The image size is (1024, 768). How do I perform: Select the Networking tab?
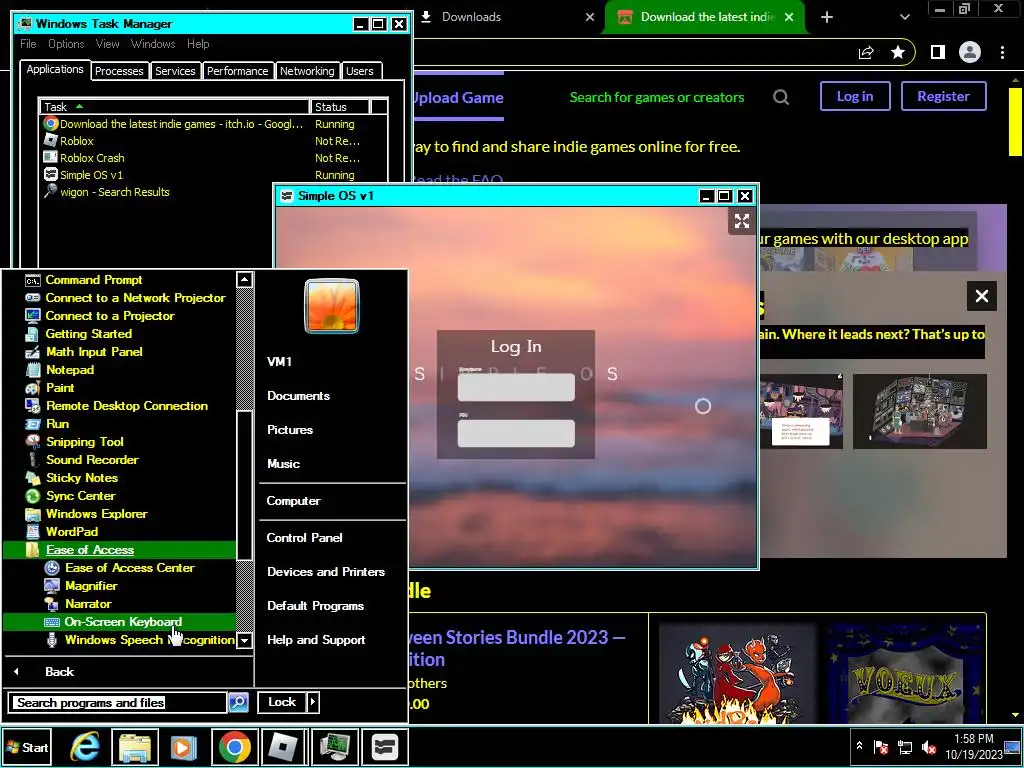(307, 71)
